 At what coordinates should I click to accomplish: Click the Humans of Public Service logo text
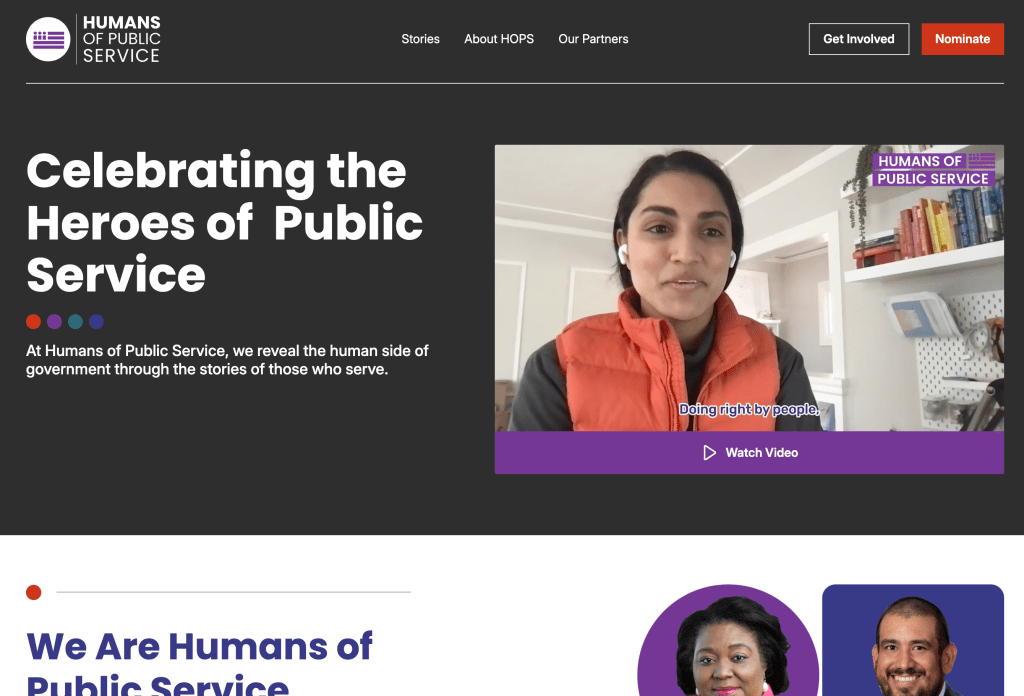coord(121,39)
